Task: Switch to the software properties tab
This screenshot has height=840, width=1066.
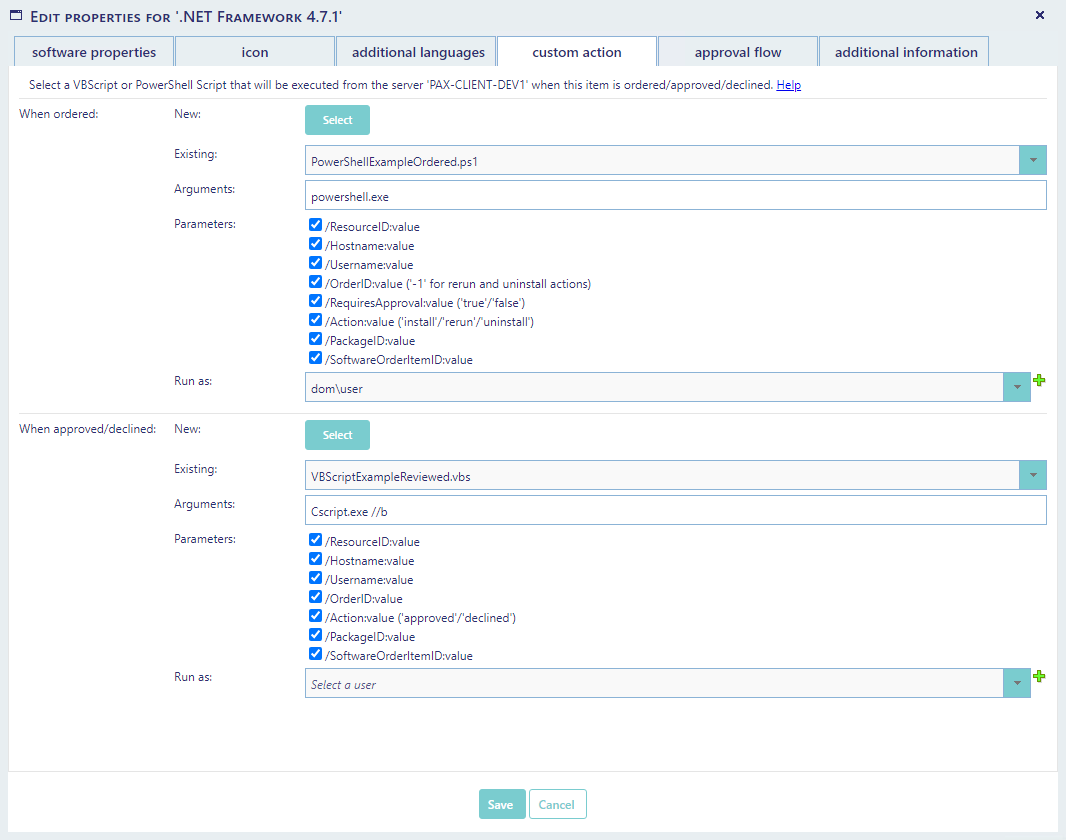Action: (94, 52)
